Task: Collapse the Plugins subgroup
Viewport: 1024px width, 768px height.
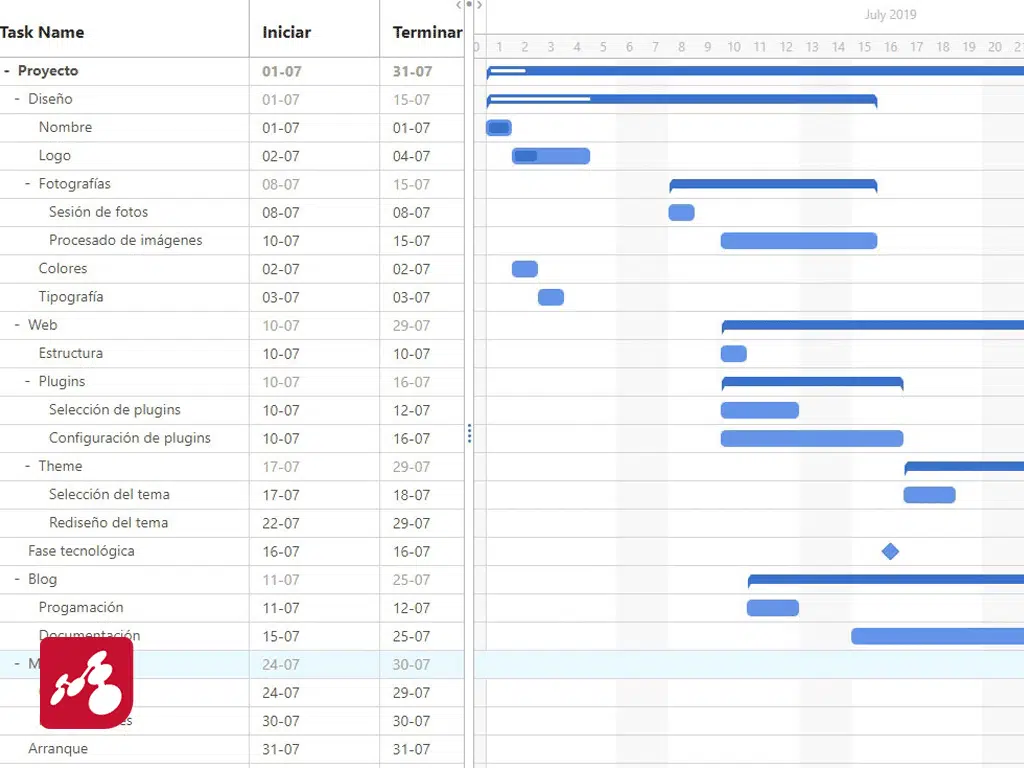Action: click(28, 381)
